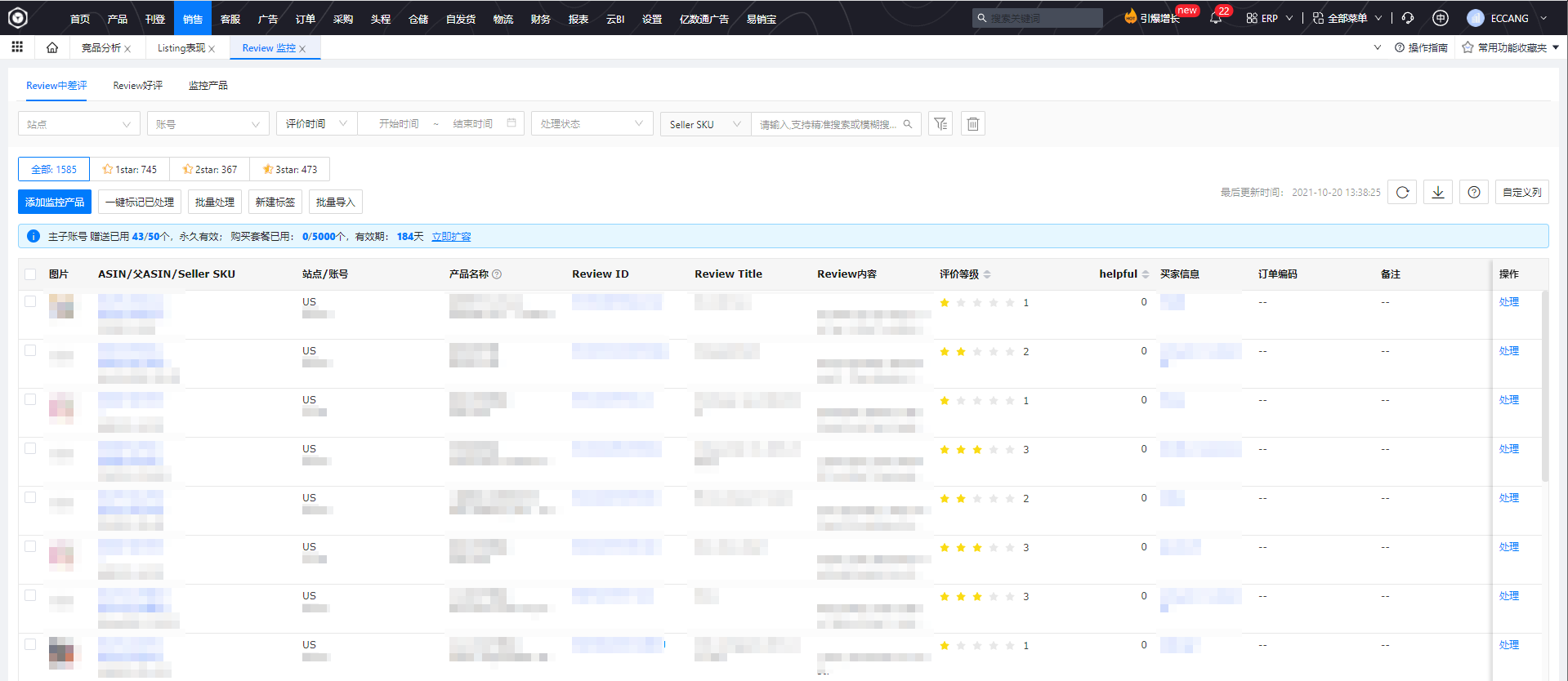
Task: Open the notification bell icon
Action: pyautogui.click(x=1216, y=18)
